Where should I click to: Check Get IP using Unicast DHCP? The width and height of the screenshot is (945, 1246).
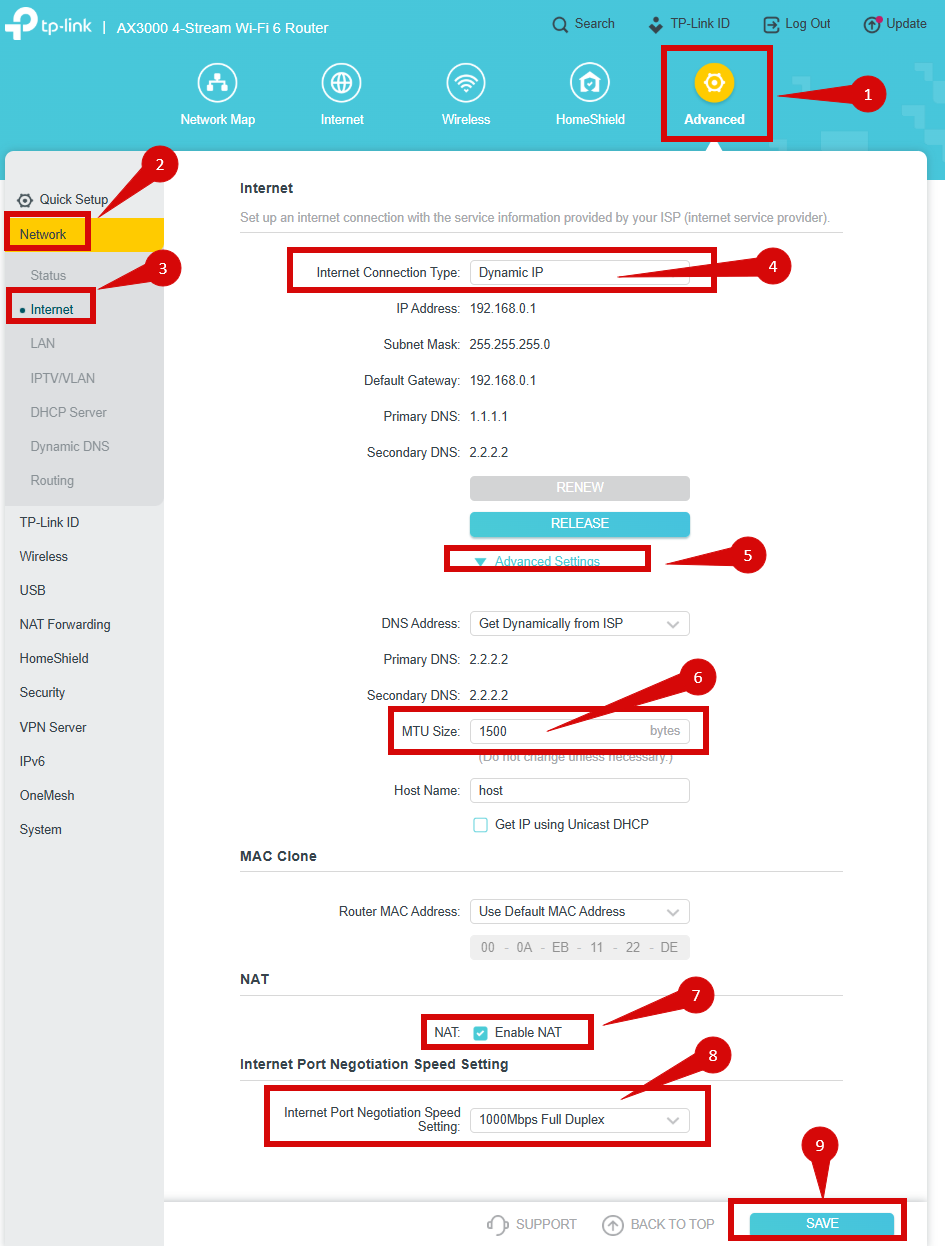pyautogui.click(x=480, y=825)
